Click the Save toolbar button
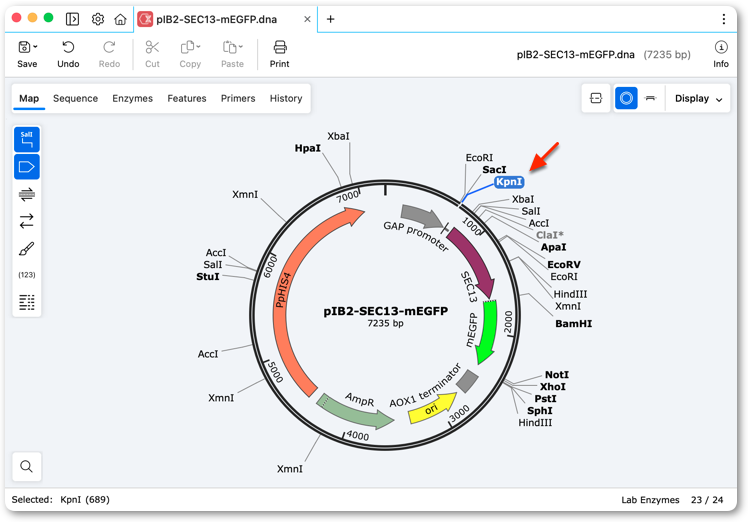 27,54
